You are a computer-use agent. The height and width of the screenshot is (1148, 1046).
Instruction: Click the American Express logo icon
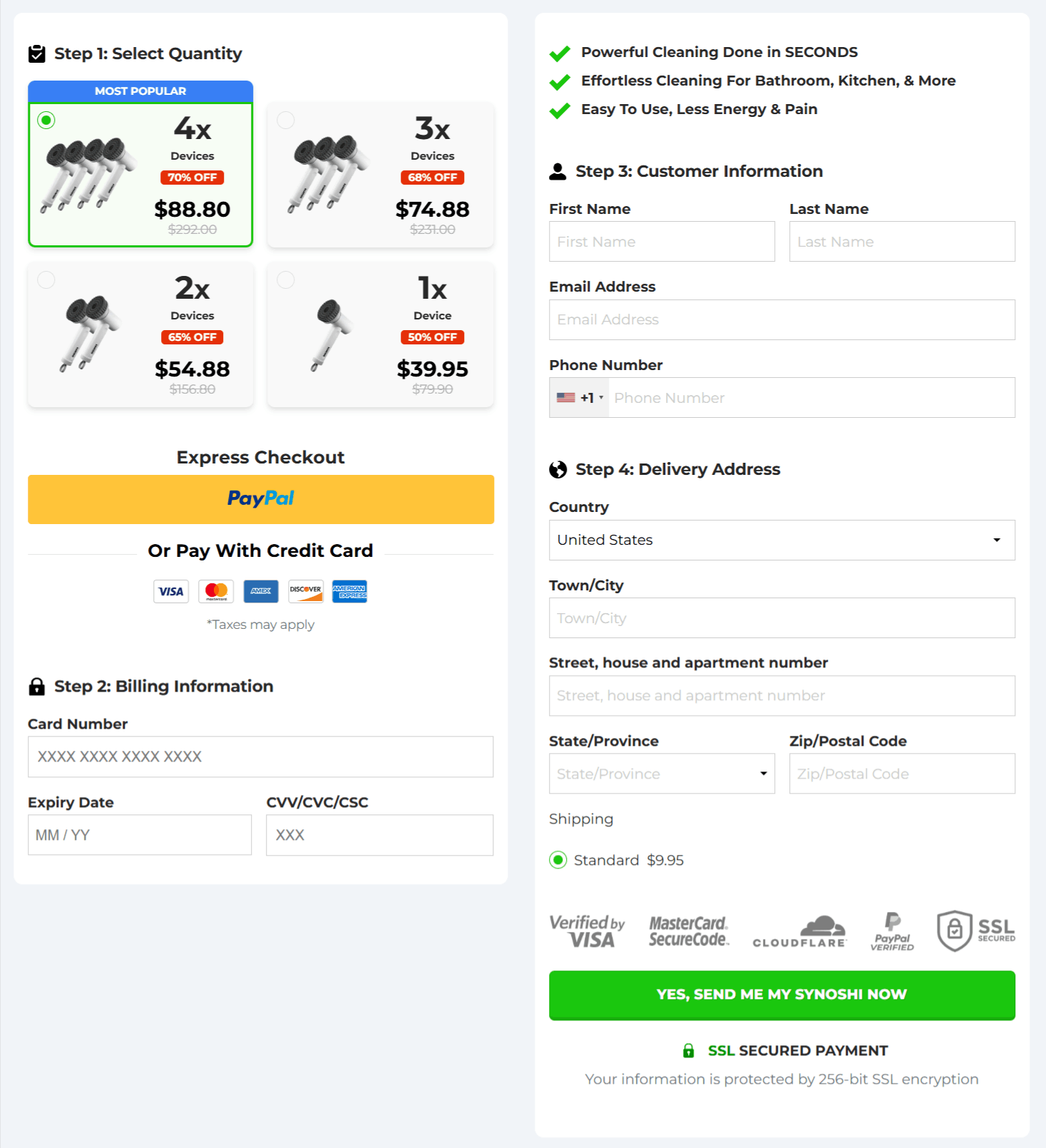(x=349, y=591)
